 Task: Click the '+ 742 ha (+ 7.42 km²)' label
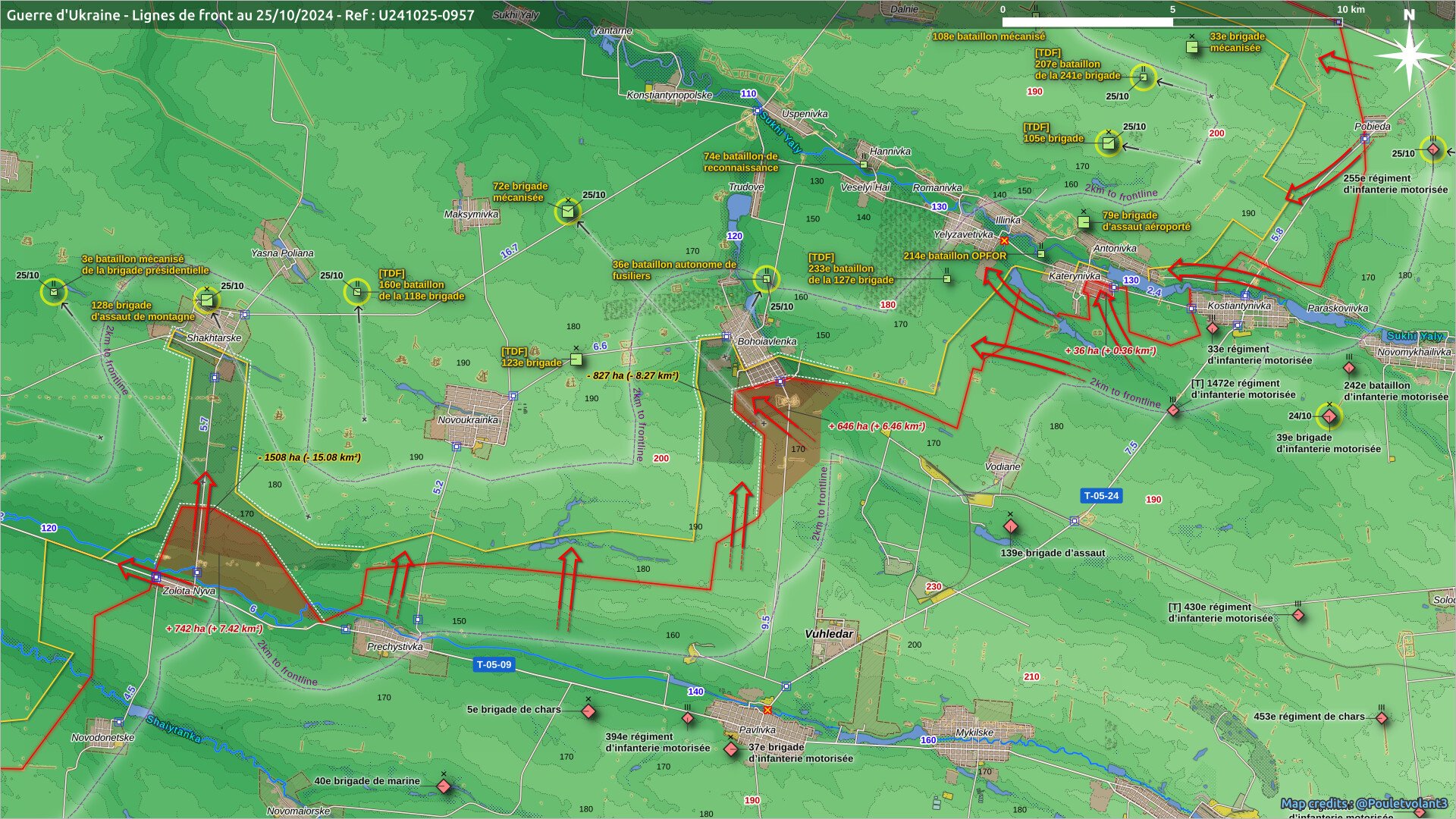pos(214,629)
